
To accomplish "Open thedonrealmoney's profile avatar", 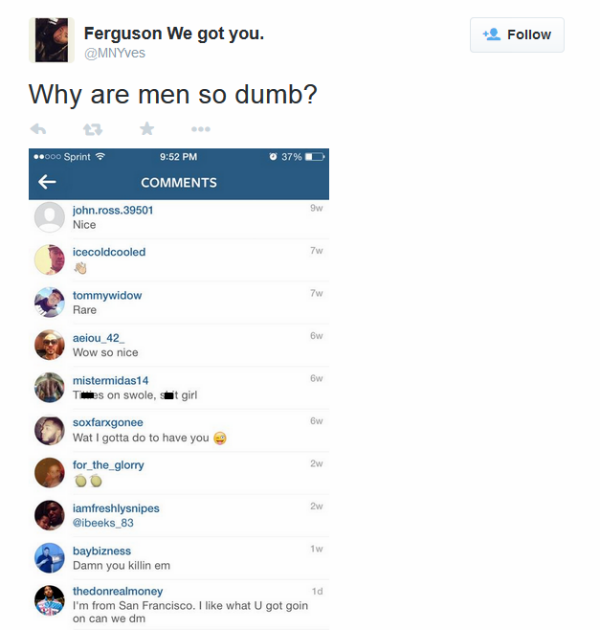I will (49, 601).
